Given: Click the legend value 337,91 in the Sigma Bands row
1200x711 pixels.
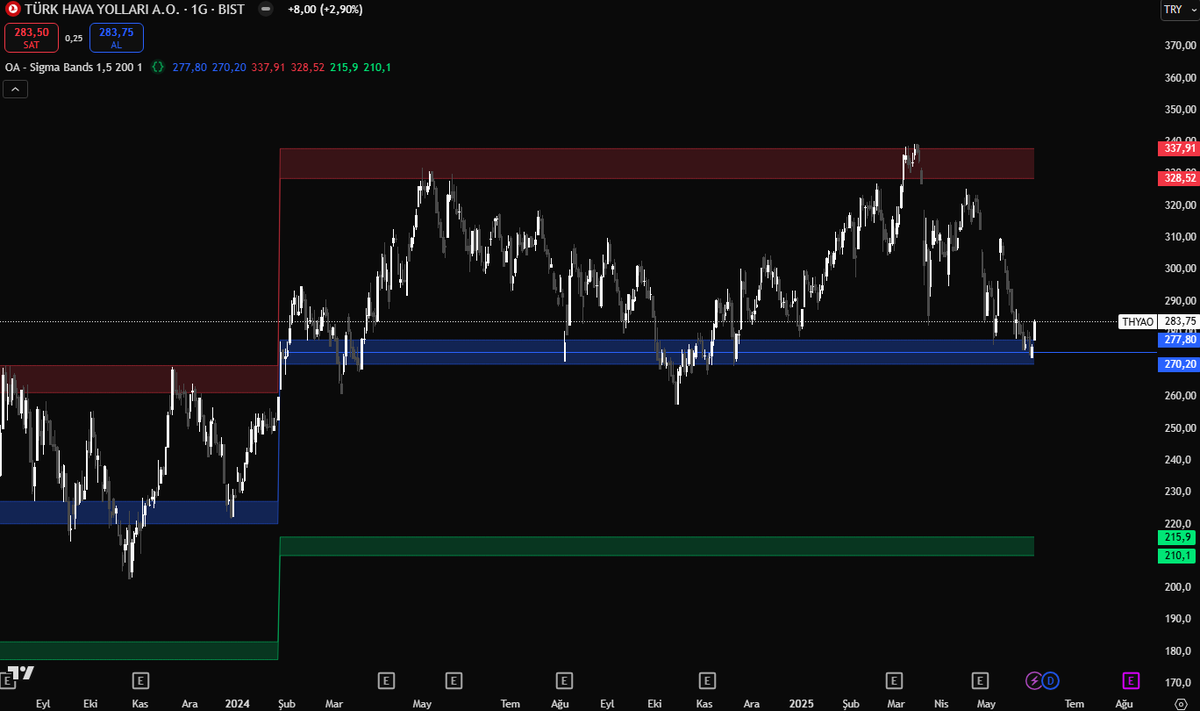Looking at the screenshot, I should point(267,67).
